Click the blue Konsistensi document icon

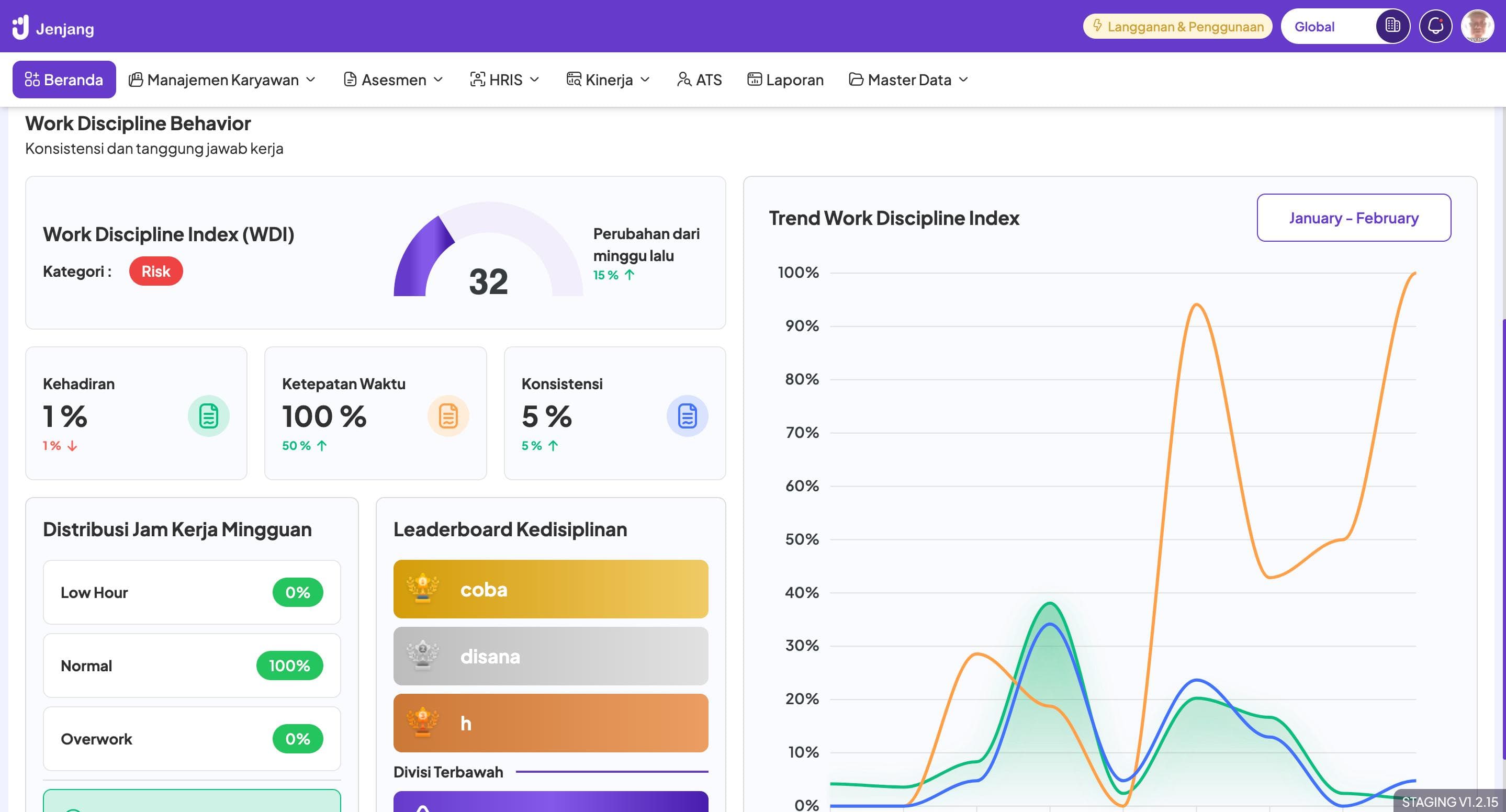coord(687,416)
